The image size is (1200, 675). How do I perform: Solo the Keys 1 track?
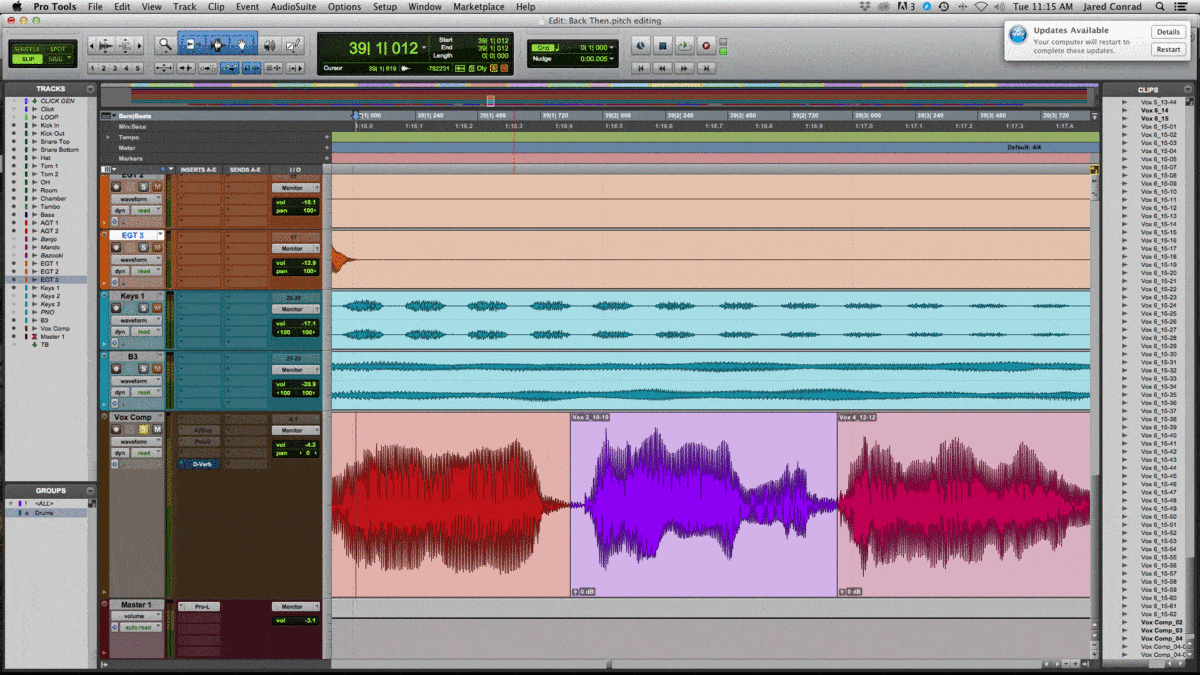coord(143,308)
